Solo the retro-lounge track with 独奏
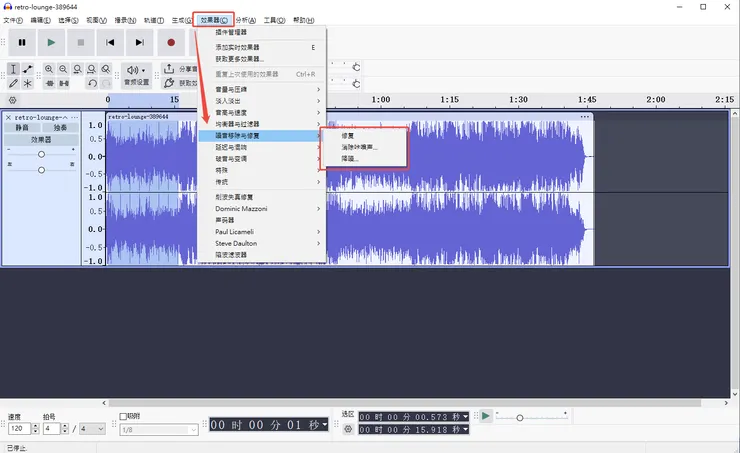 pos(60,128)
